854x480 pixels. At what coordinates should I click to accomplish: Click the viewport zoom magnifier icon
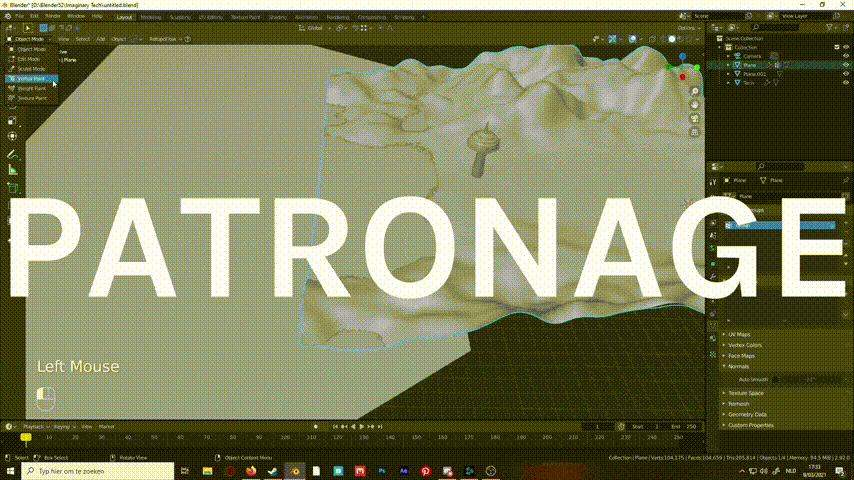694,92
